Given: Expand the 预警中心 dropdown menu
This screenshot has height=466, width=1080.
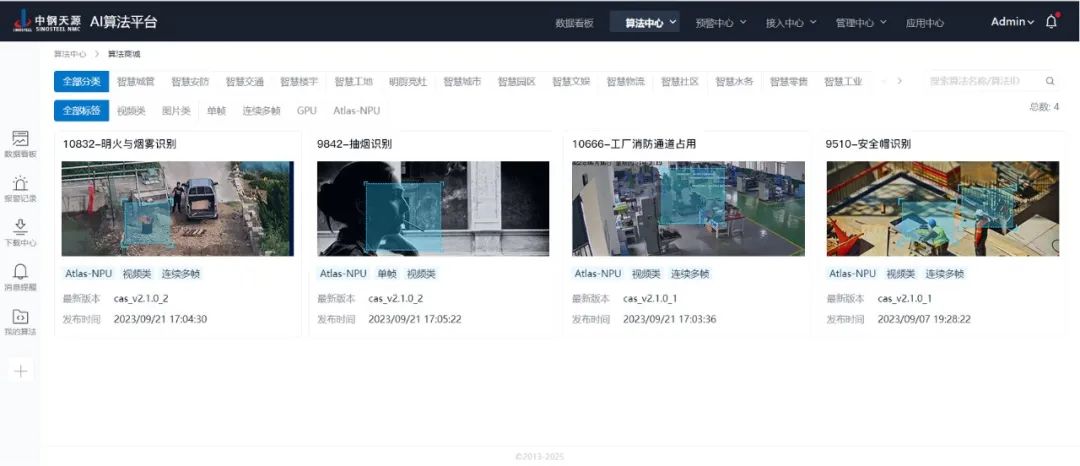Looking at the screenshot, I should (720, 22).
